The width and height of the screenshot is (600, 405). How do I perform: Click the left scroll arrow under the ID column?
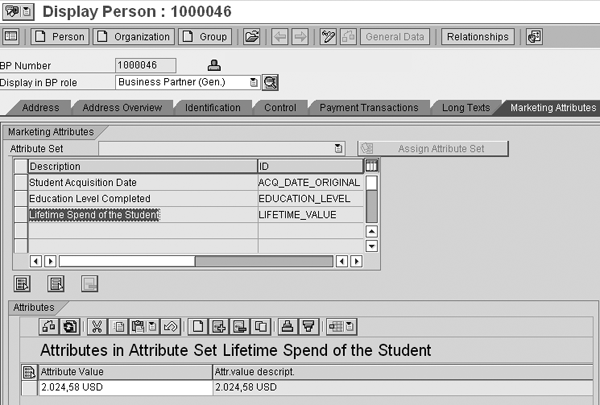[x=342, y=261]
